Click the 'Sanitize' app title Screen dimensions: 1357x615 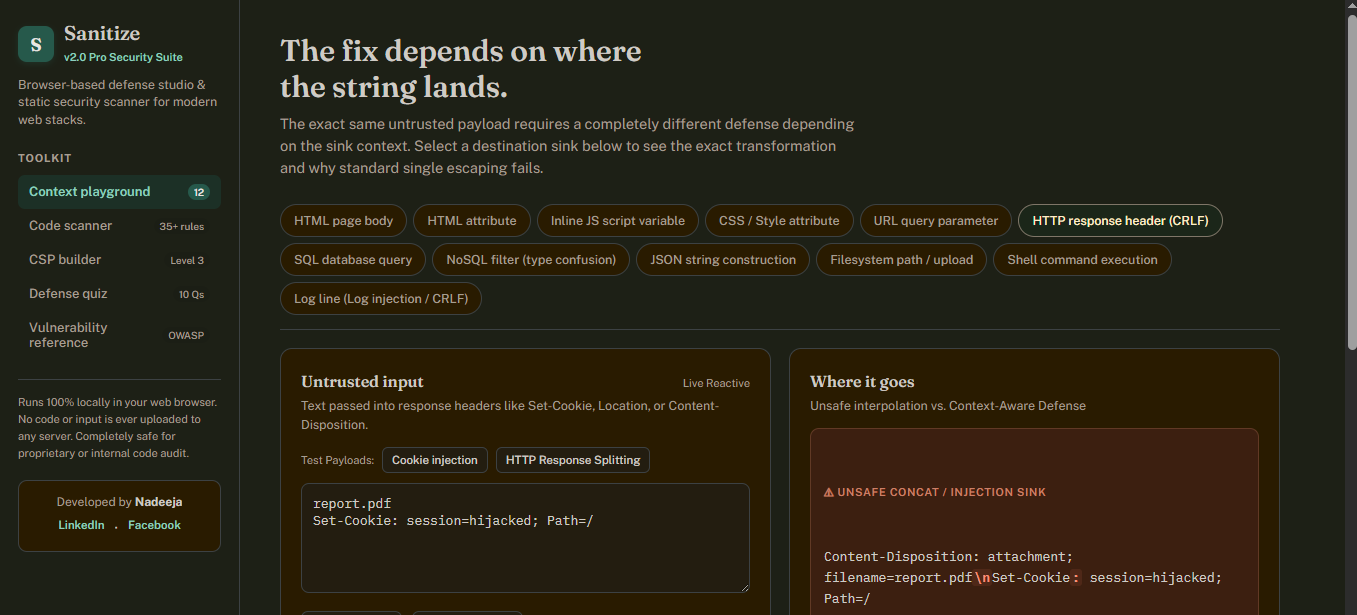[102, 34]
